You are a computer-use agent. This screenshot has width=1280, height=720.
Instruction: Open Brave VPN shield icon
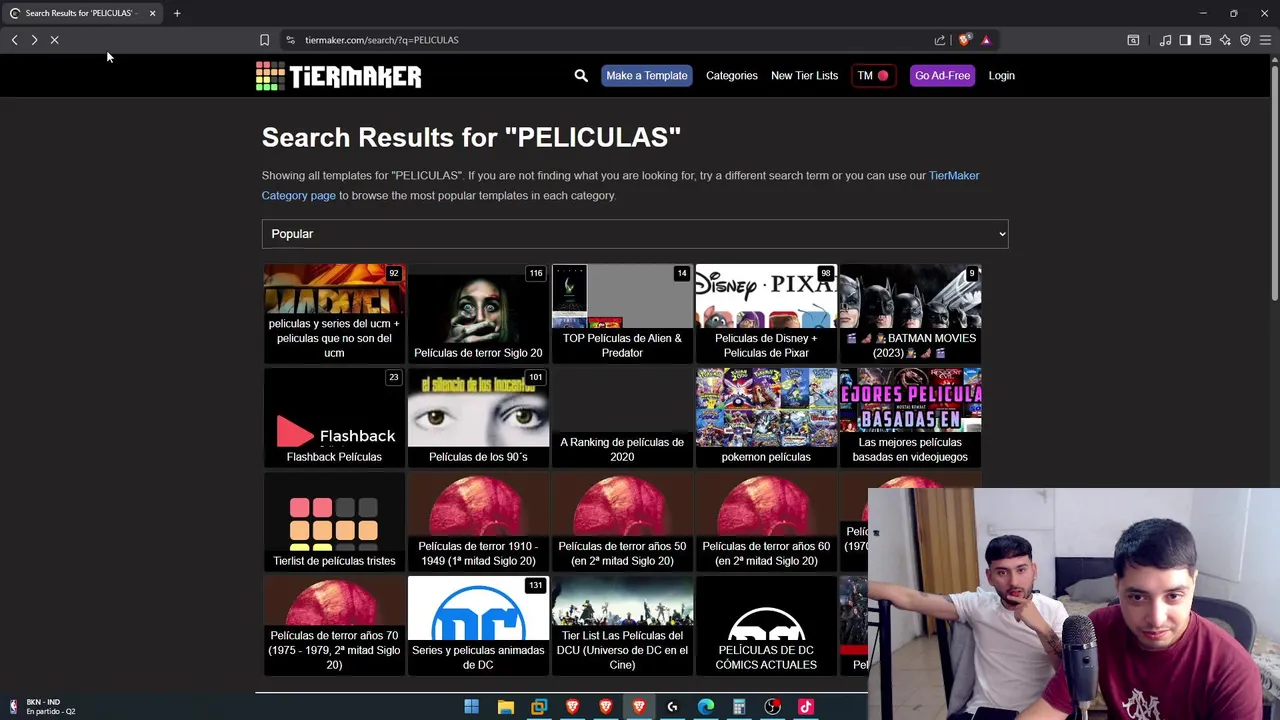pyautogui.click(x=1245, y=40)
